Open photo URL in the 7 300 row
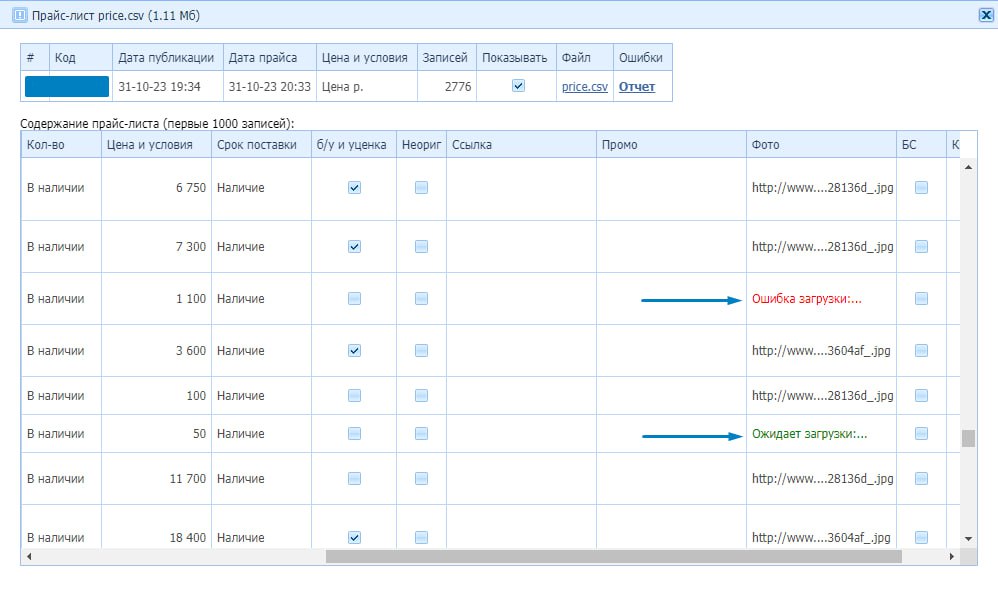 coord(822,247)
